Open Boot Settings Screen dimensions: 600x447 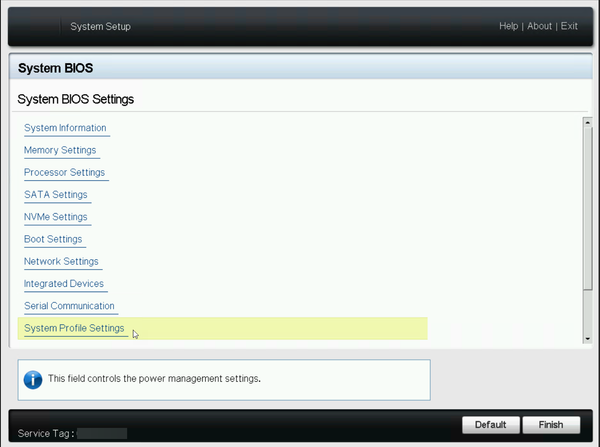[x=53, y=239]
